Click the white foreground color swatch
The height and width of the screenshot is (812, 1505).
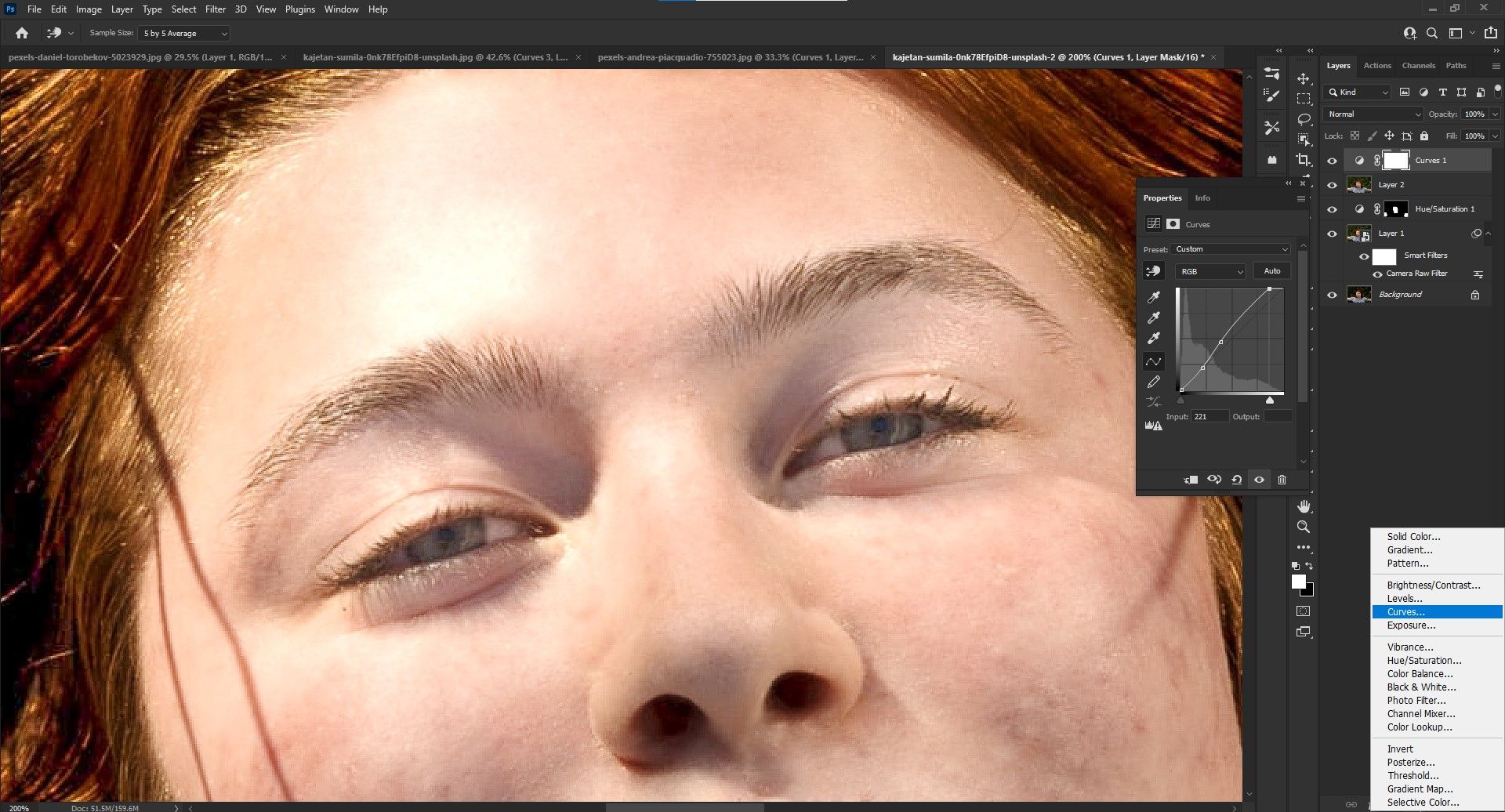[1298, 582]
